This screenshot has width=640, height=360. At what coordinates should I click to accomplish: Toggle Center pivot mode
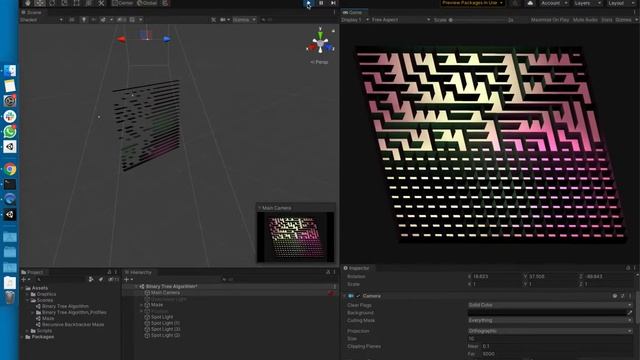tap(123, 3)
